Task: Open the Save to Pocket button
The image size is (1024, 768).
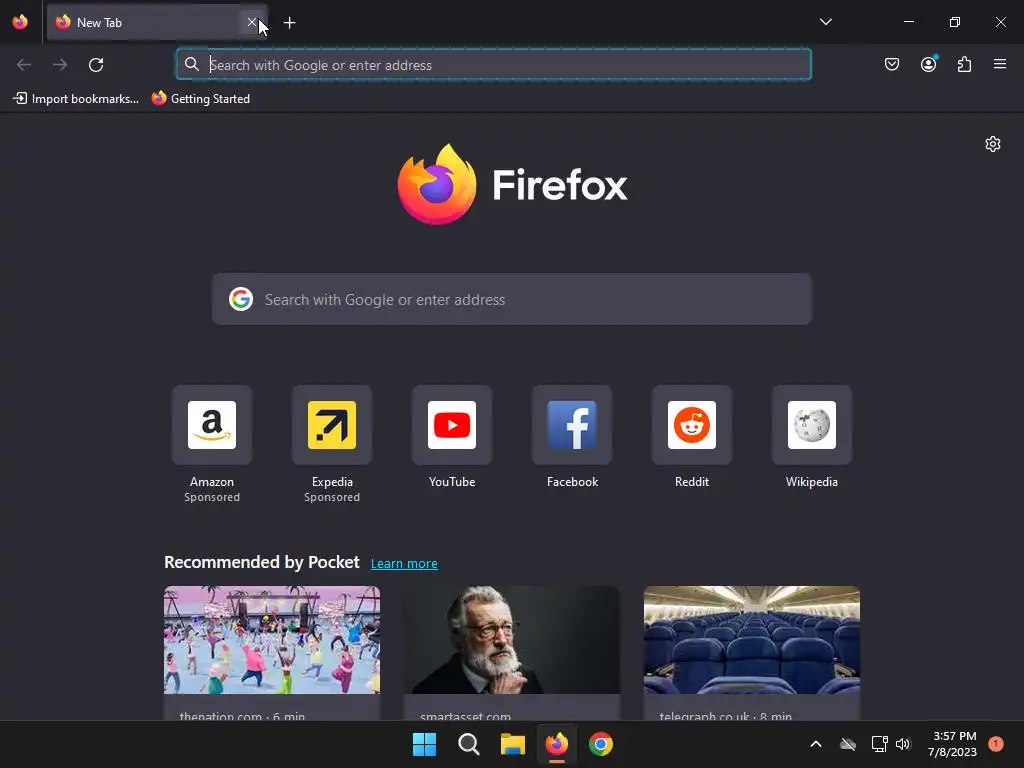Action: point(892,64)
